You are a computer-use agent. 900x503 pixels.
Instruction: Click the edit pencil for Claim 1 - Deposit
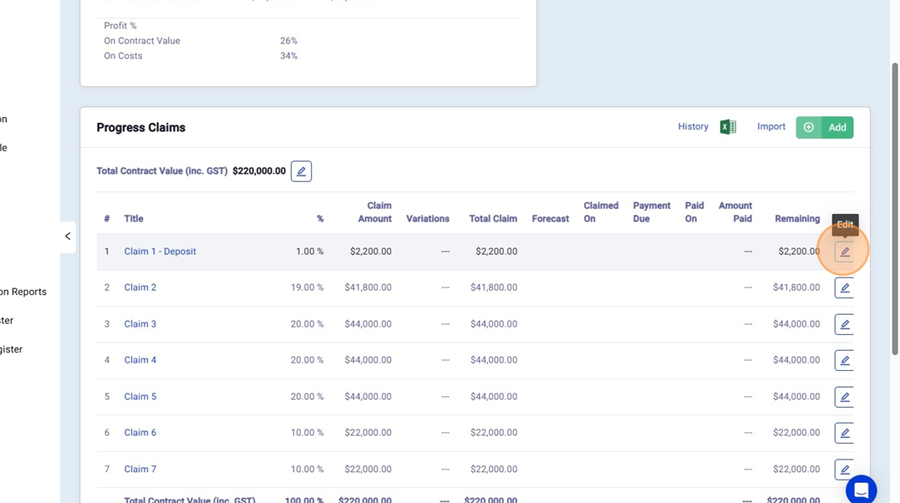click(844, 252)
